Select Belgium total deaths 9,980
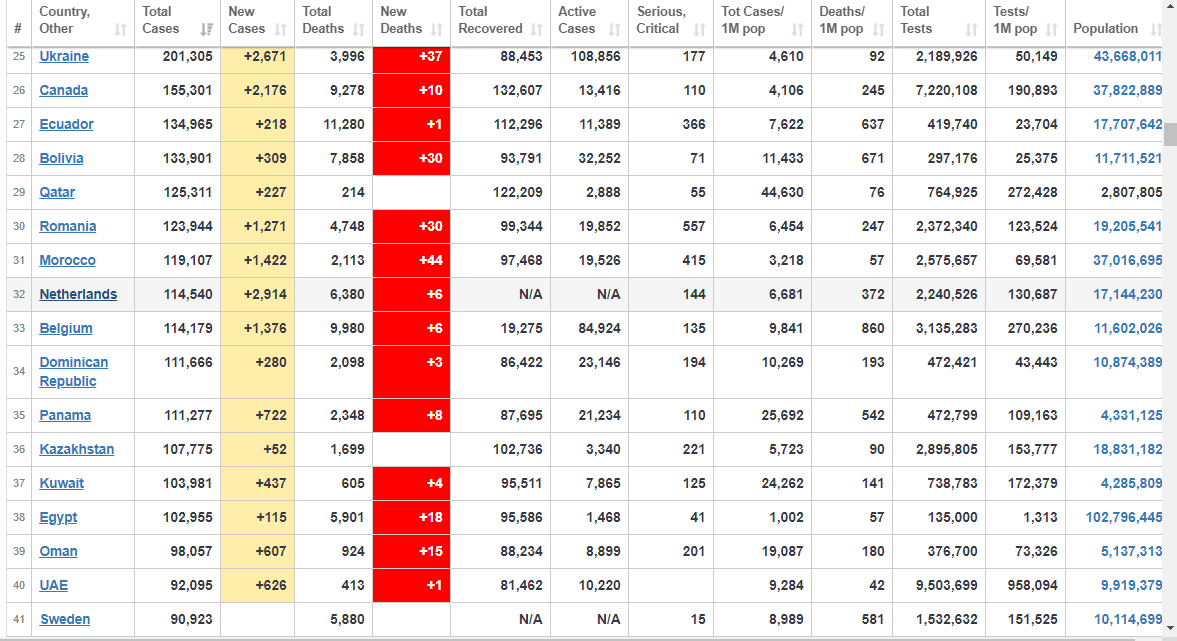 (x=347, y=328)
